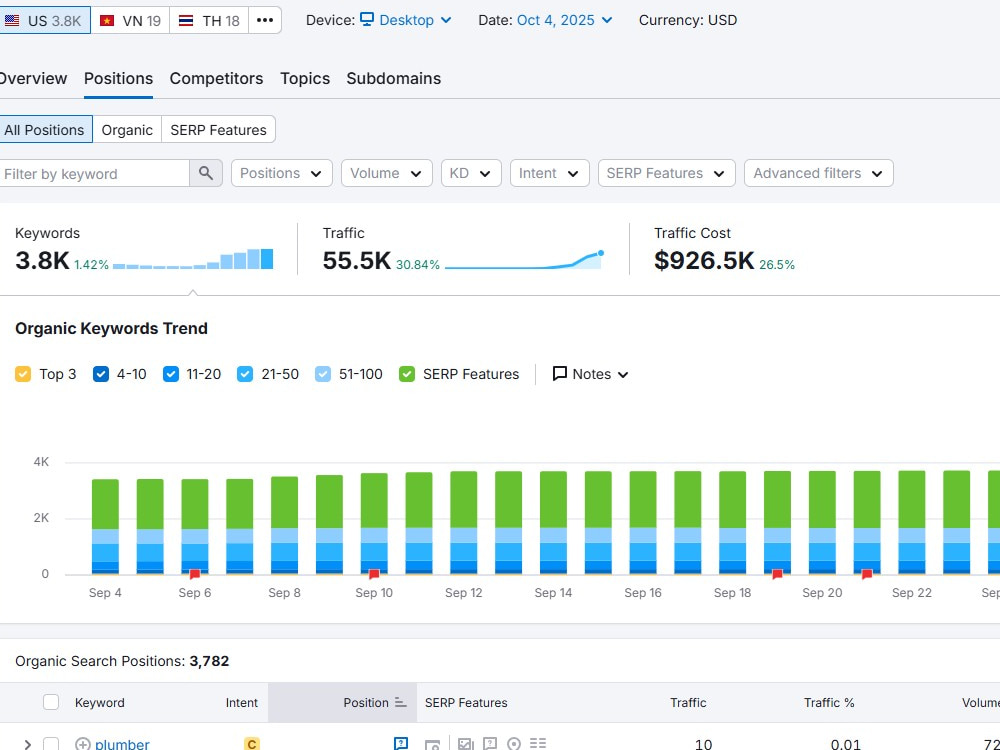Focus the Filter by keyword input
The width and height of the screenshot is (1000, 750).
pos(94,173)
